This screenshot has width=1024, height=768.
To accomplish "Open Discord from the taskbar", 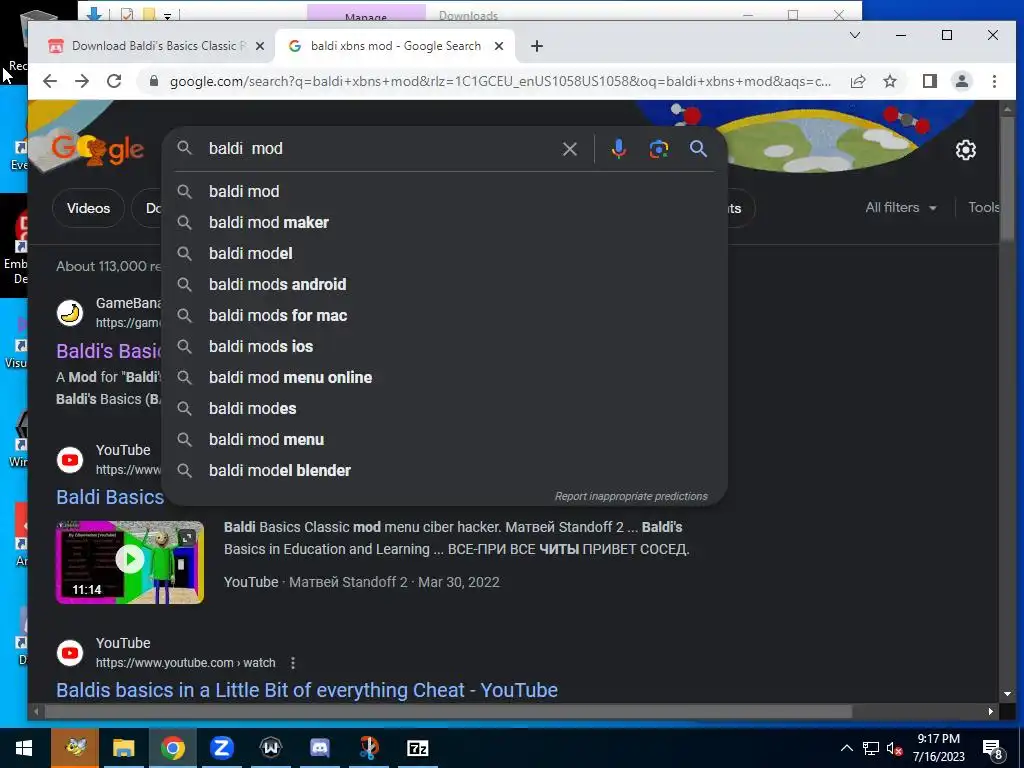I will coord(319,748).
